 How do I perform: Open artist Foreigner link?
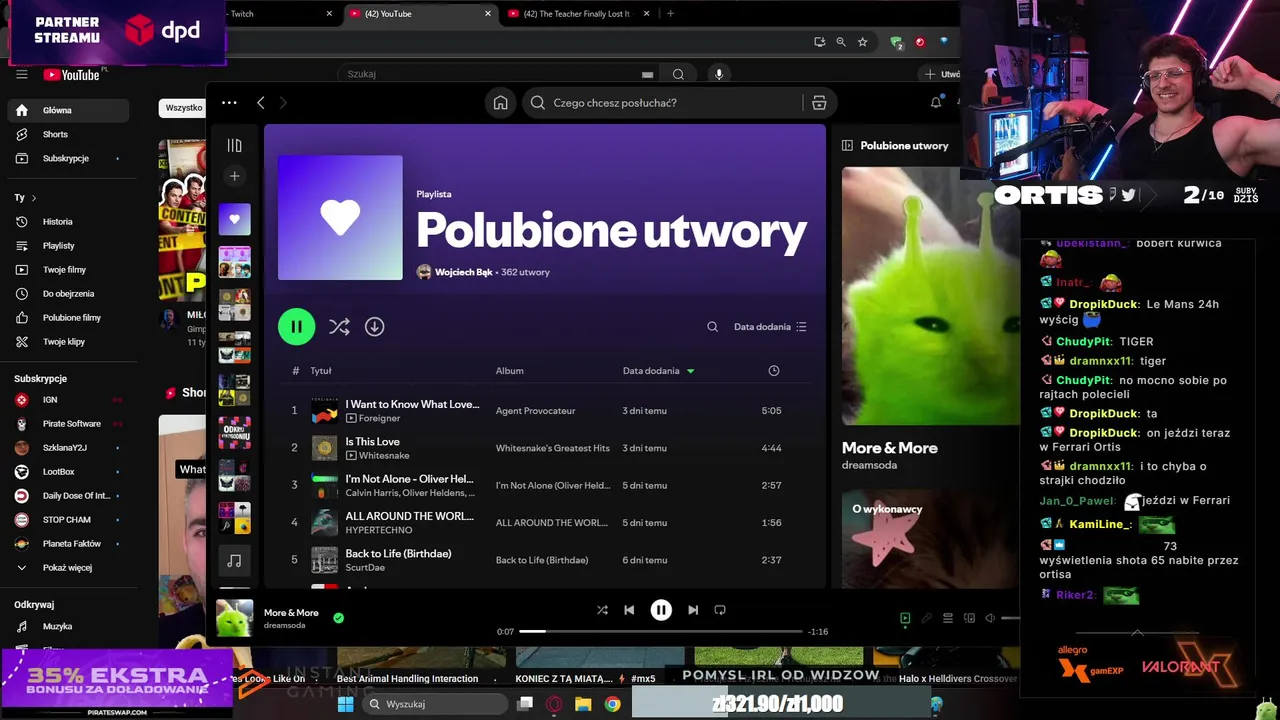379,418
